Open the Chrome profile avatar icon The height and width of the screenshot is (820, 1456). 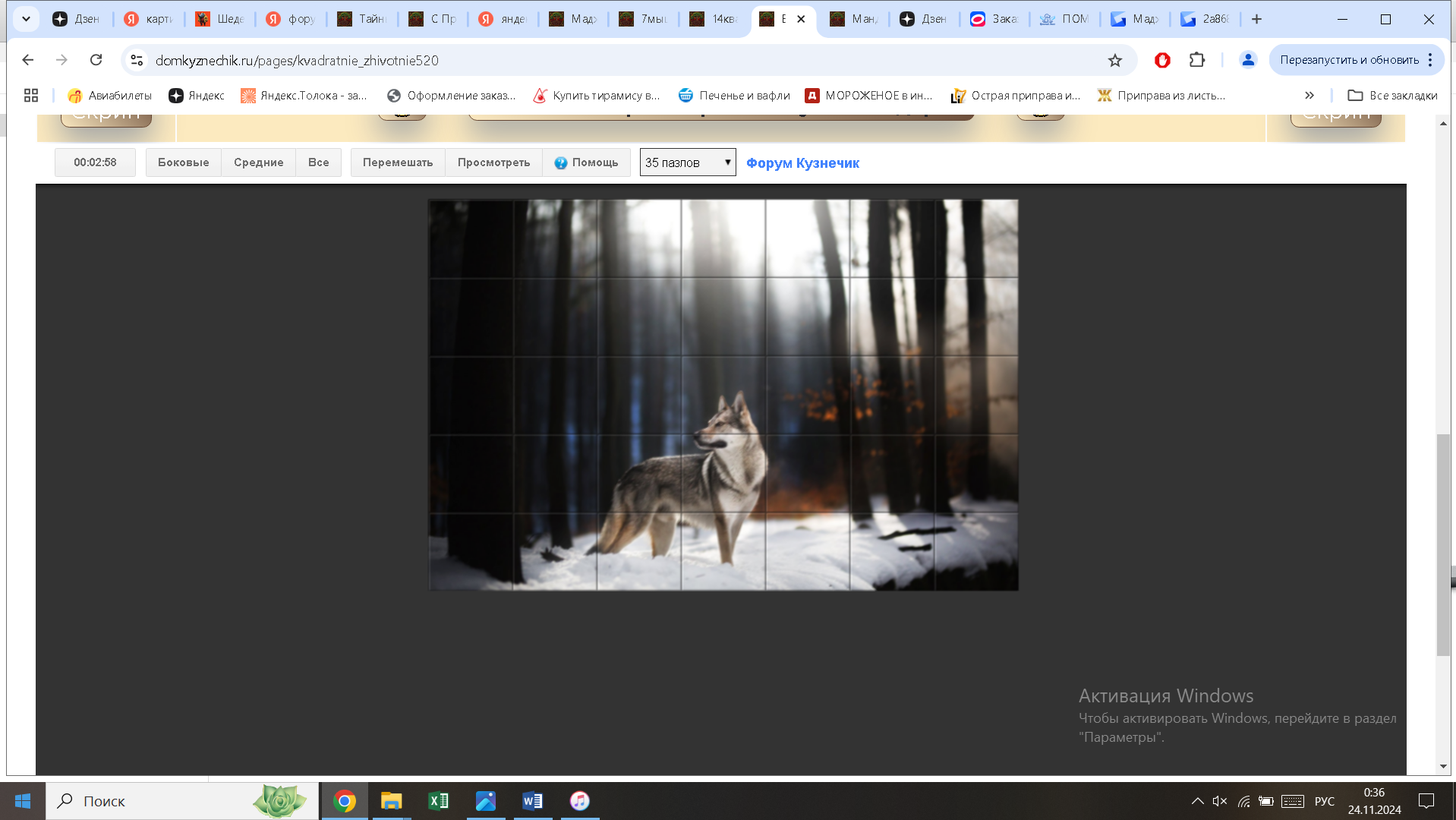click(1248, 60)
